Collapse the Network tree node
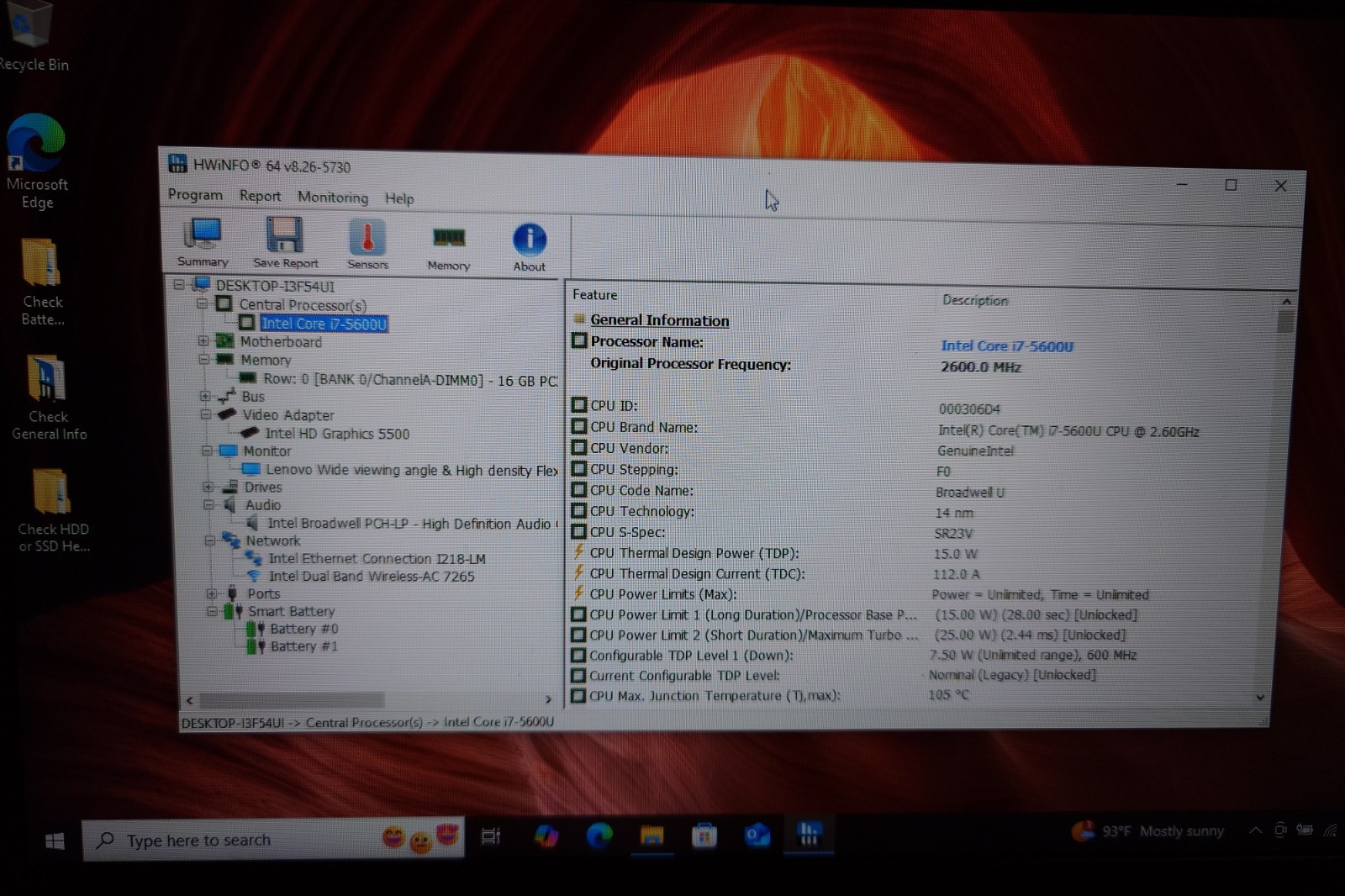Screen dimensions: 1345x896 click(209, 540)
